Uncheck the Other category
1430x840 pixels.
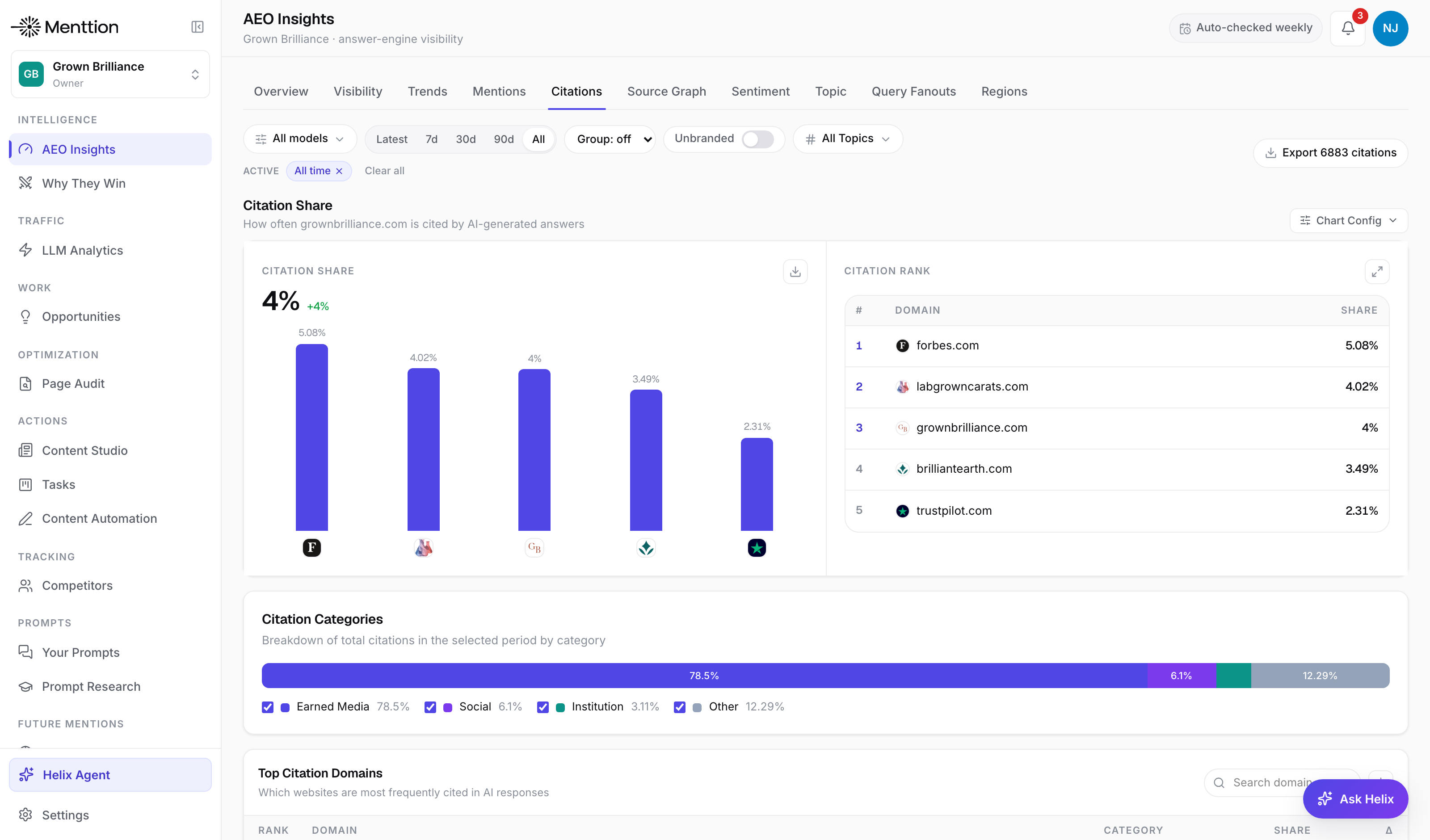pyautogui.click(x=679, y=707)
